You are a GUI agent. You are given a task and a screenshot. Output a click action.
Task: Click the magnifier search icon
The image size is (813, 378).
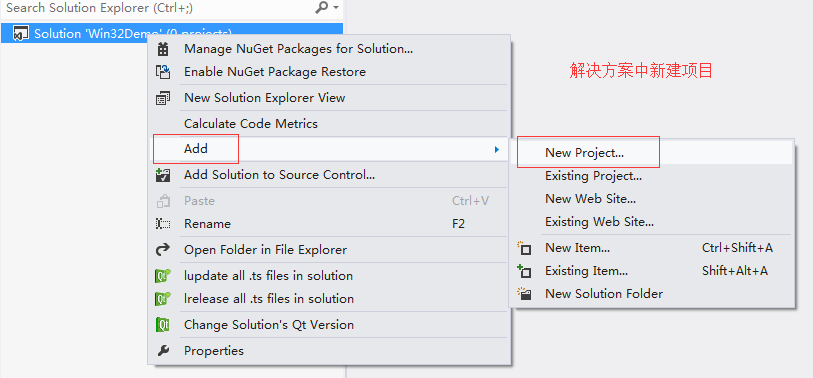pyautogui.click(x=322, y=7)
